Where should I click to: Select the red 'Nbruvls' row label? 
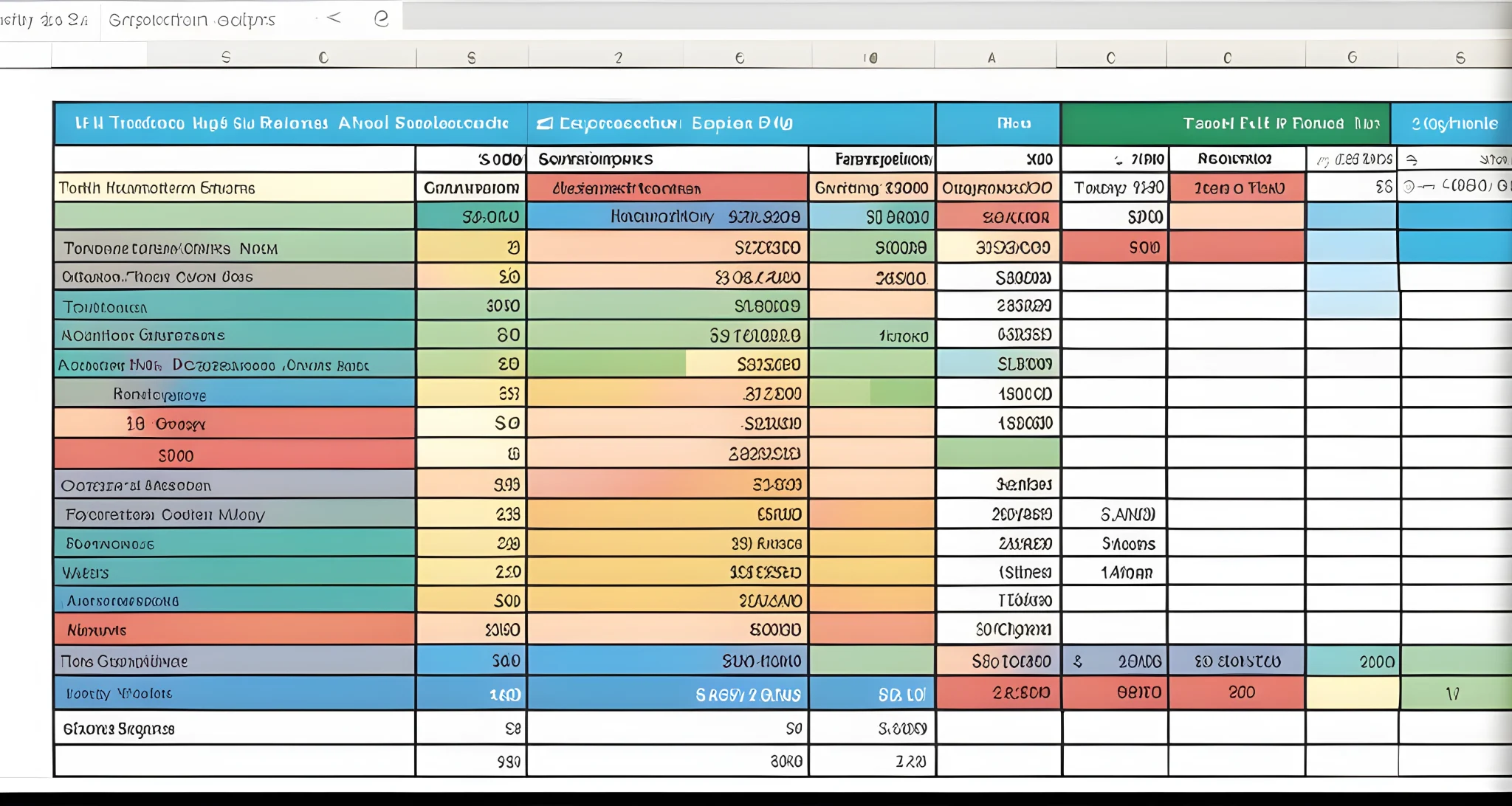pyautogui.click(x=234, y=630)
